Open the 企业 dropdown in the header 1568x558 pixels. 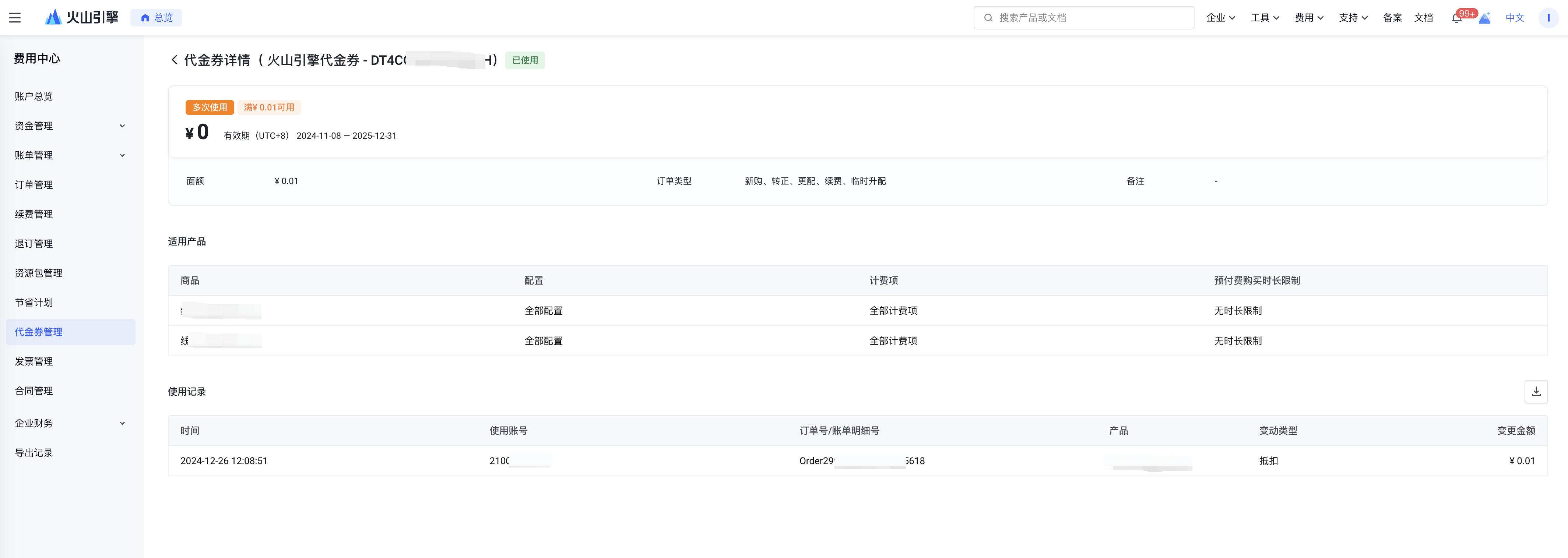(1220, 18)
